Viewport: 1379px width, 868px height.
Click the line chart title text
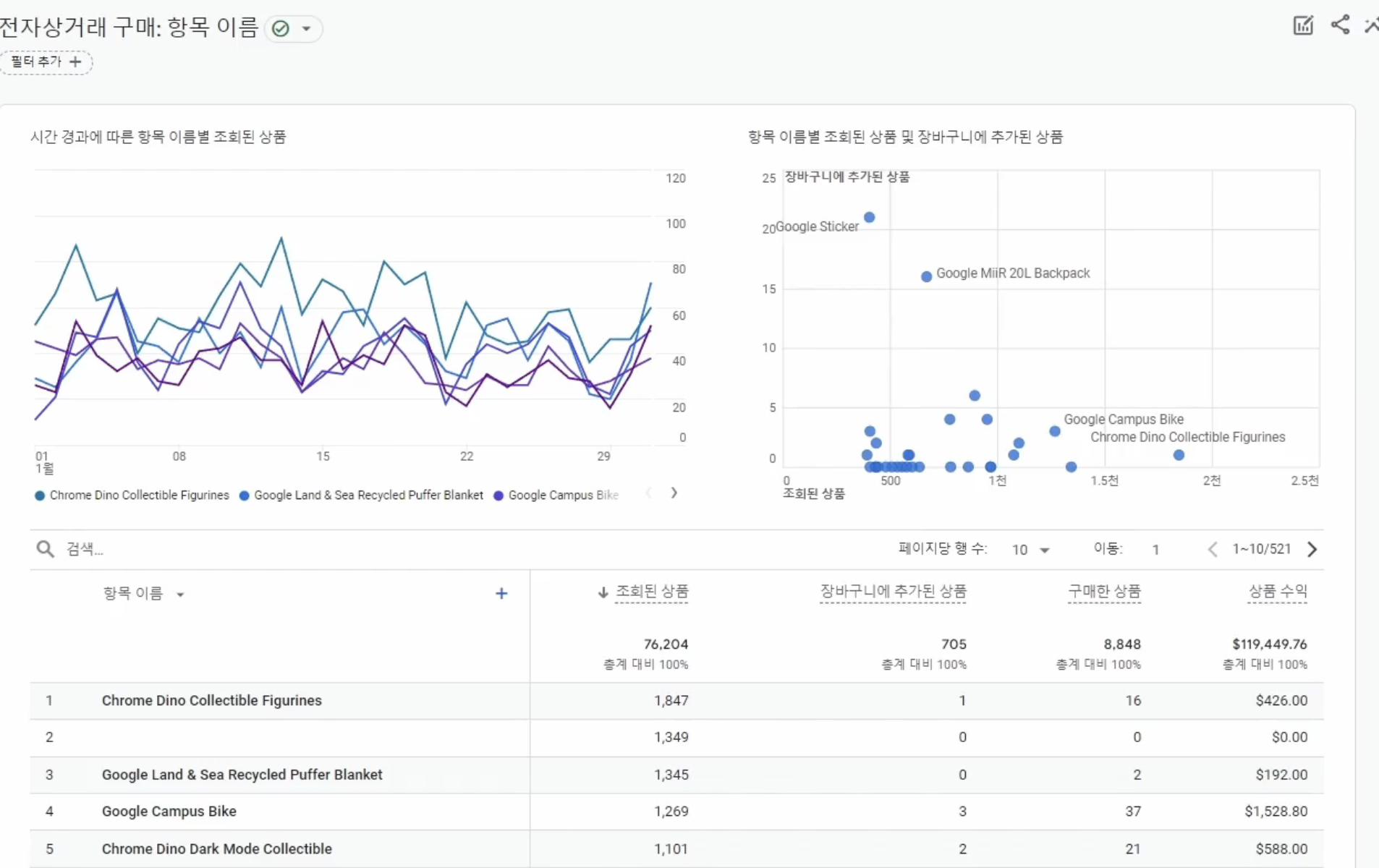tap(158, 137)
